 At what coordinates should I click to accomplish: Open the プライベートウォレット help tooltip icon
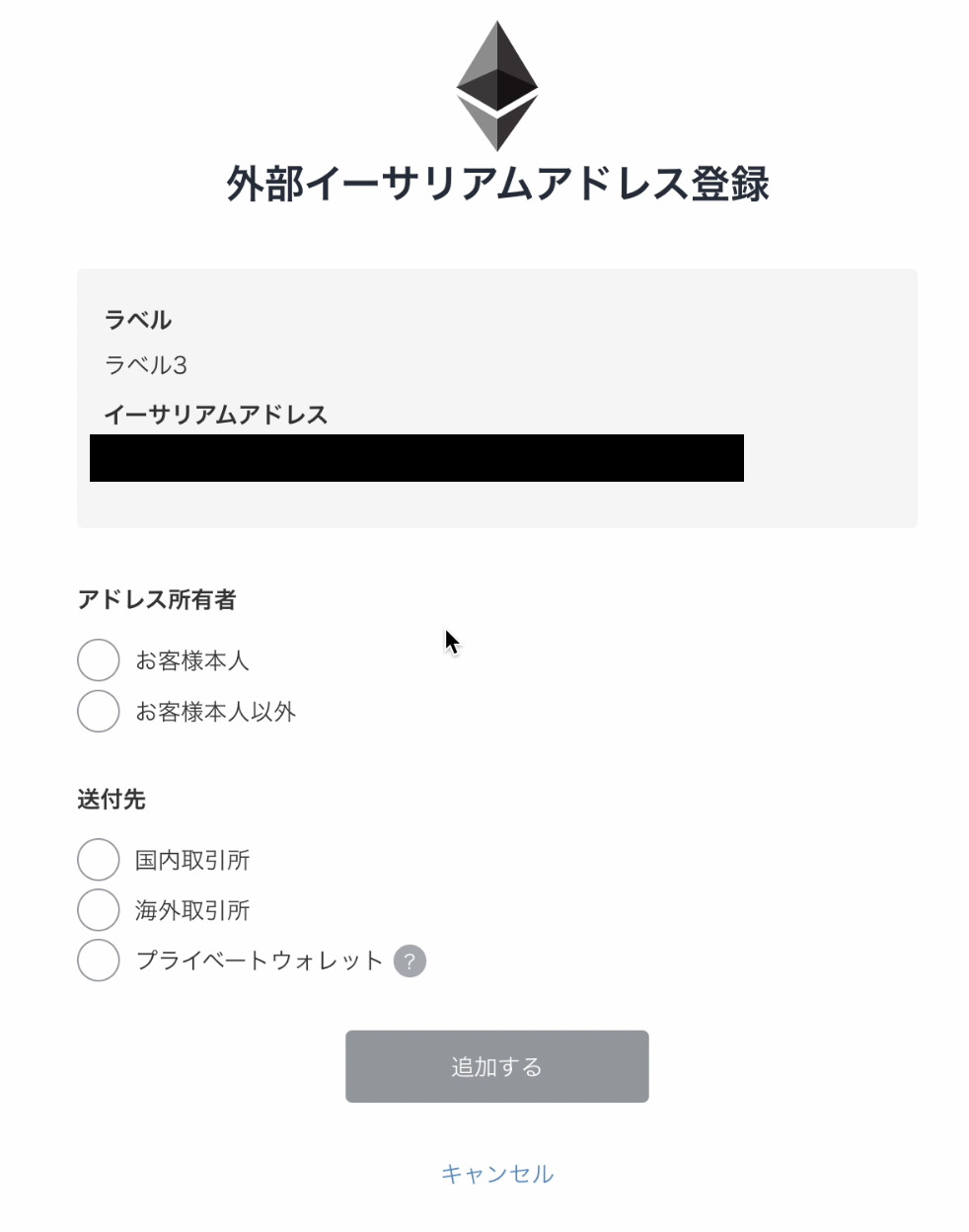(410, 960)
